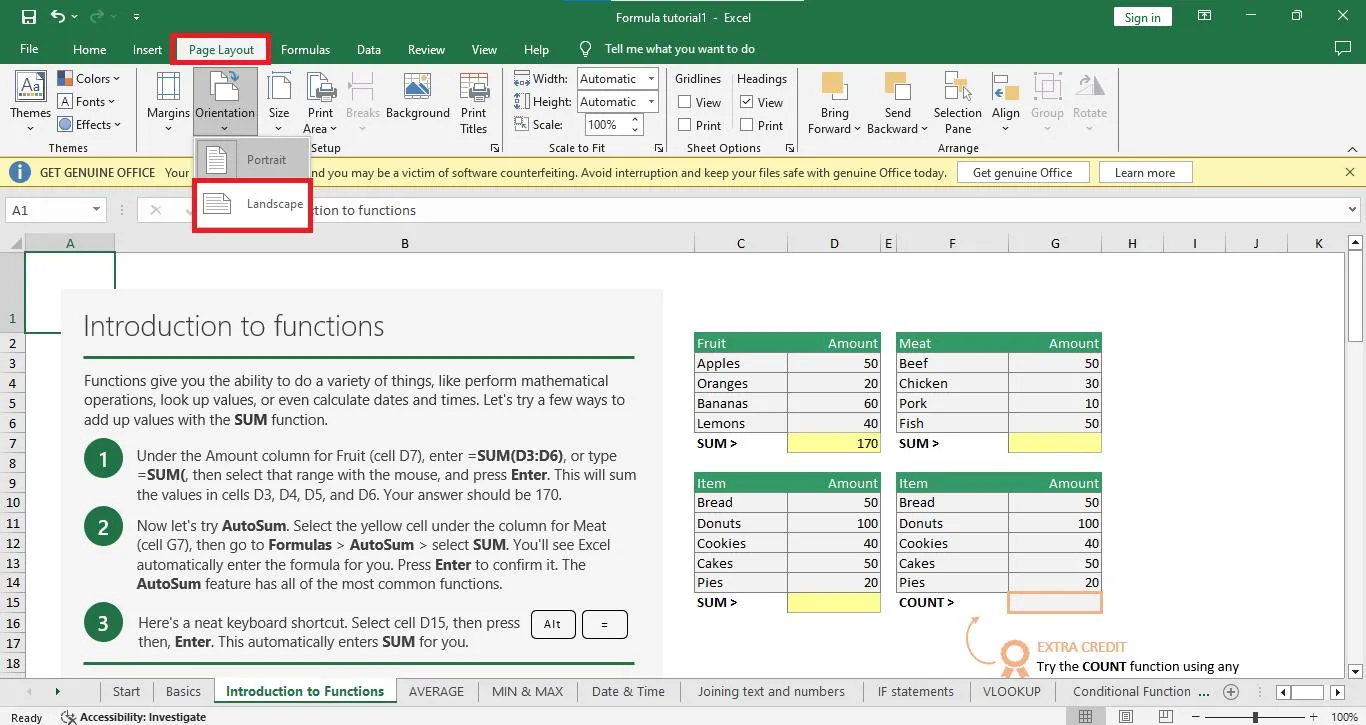Click the Get genuine Office button
Viewport: 1366px width, 725px height.
click(x=1023, y=171)
